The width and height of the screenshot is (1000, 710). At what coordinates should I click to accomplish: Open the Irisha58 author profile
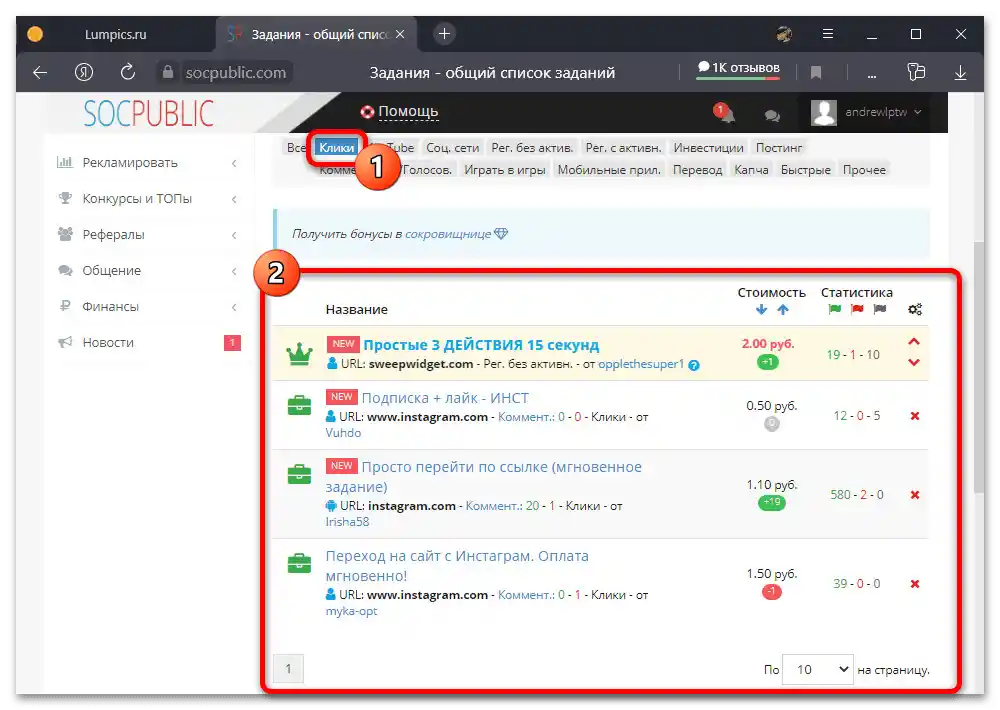[347, 522]
